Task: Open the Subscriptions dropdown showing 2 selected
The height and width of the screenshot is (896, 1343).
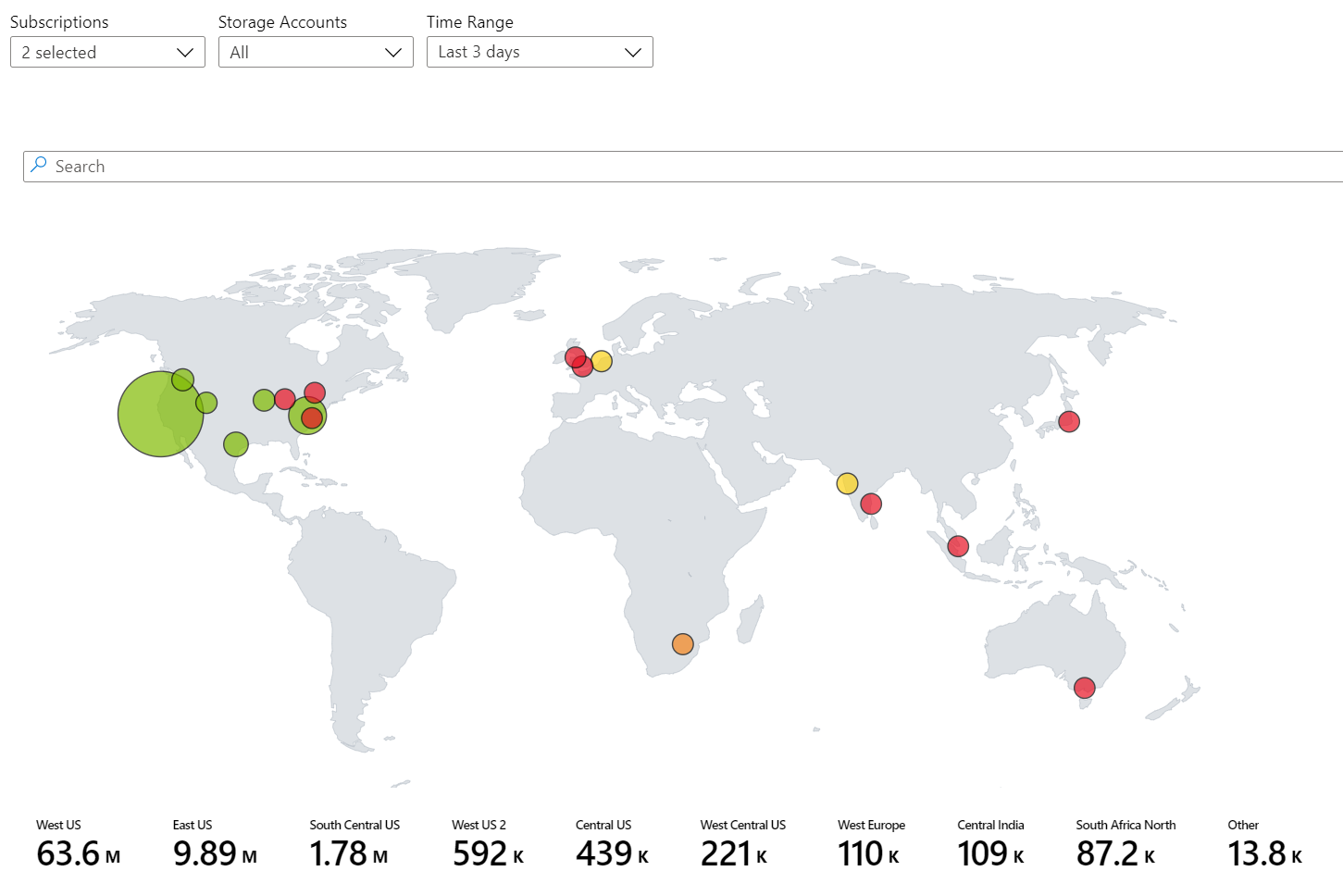Action: coord(106,52)
